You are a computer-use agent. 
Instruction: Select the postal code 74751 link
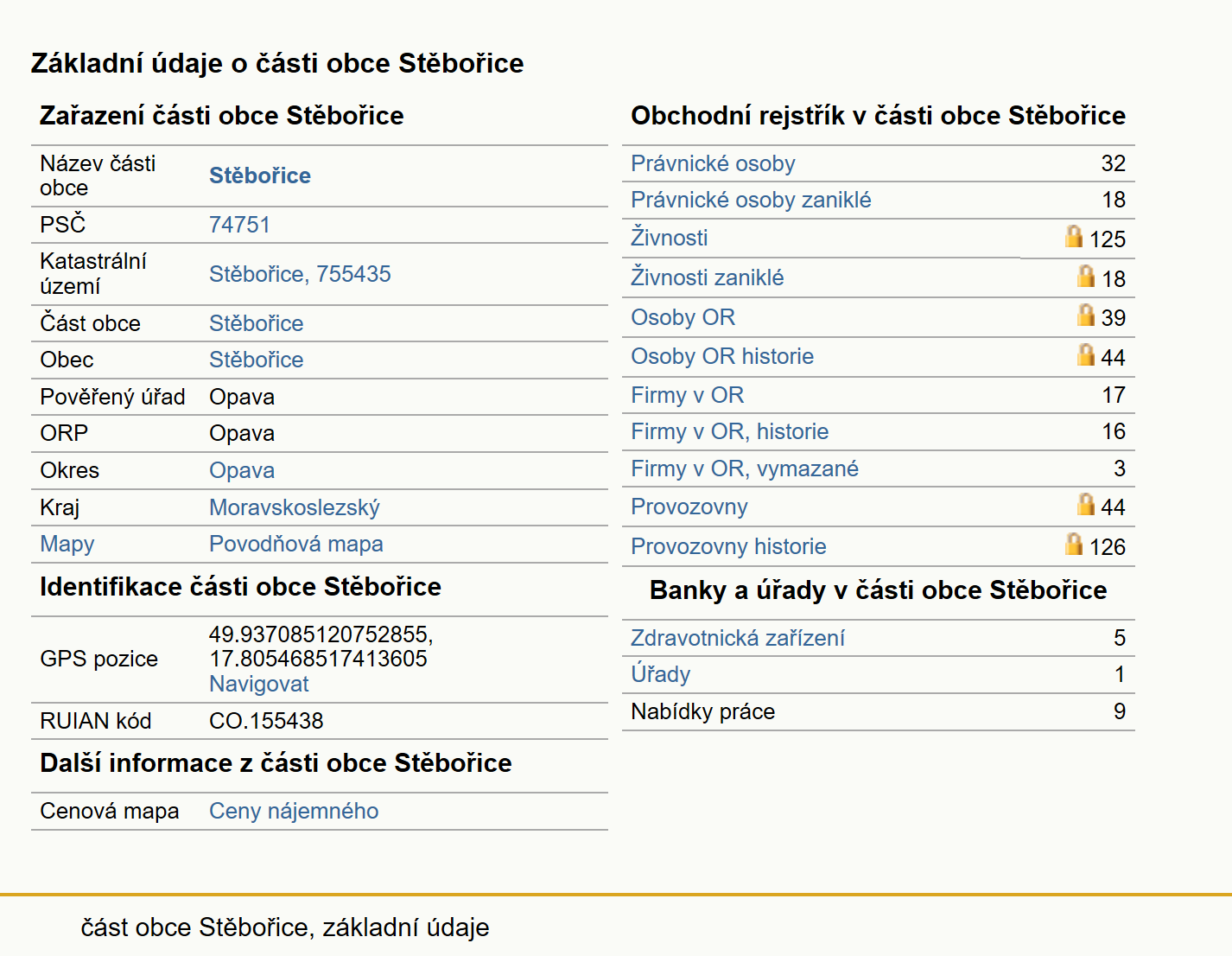click(x=239, y=225)
